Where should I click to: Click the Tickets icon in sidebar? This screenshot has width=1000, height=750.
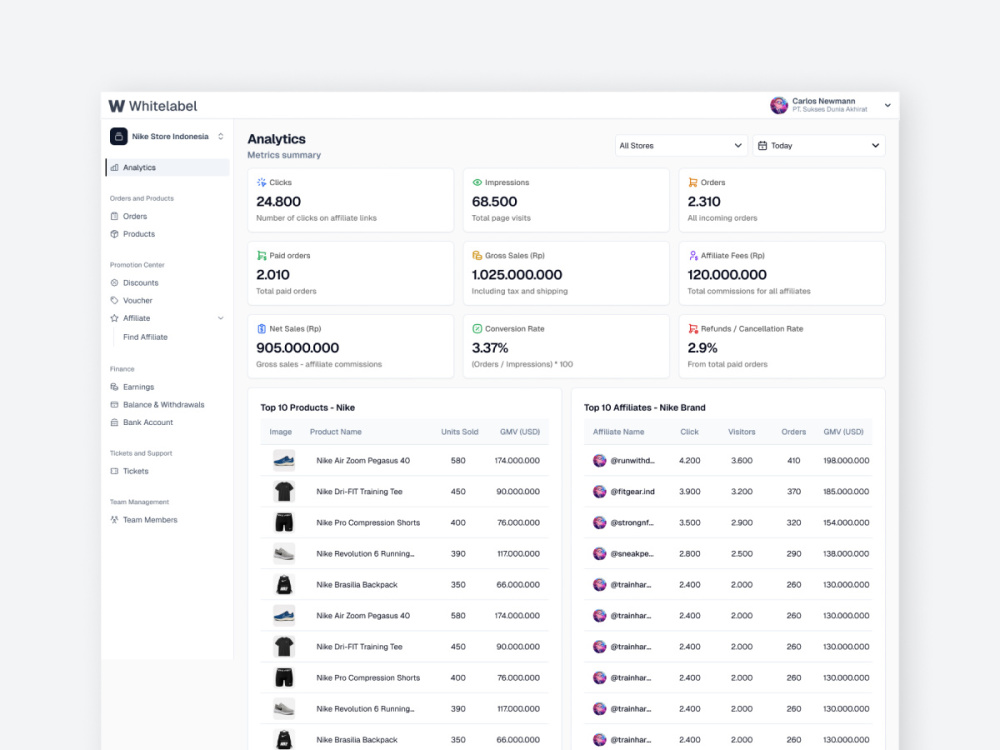(x=114, y=471)
